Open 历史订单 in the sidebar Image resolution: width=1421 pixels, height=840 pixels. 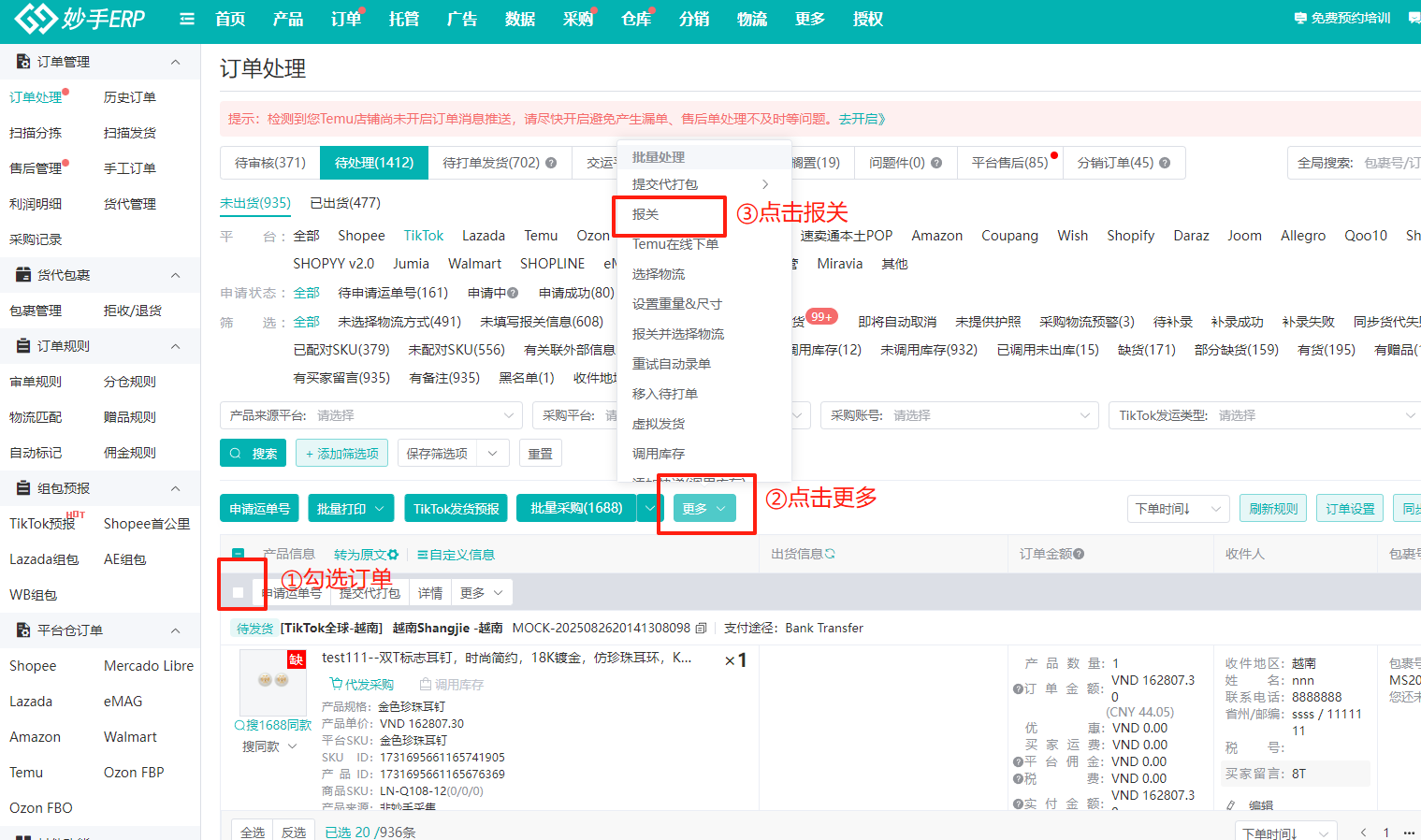click(x=130, y=97)
